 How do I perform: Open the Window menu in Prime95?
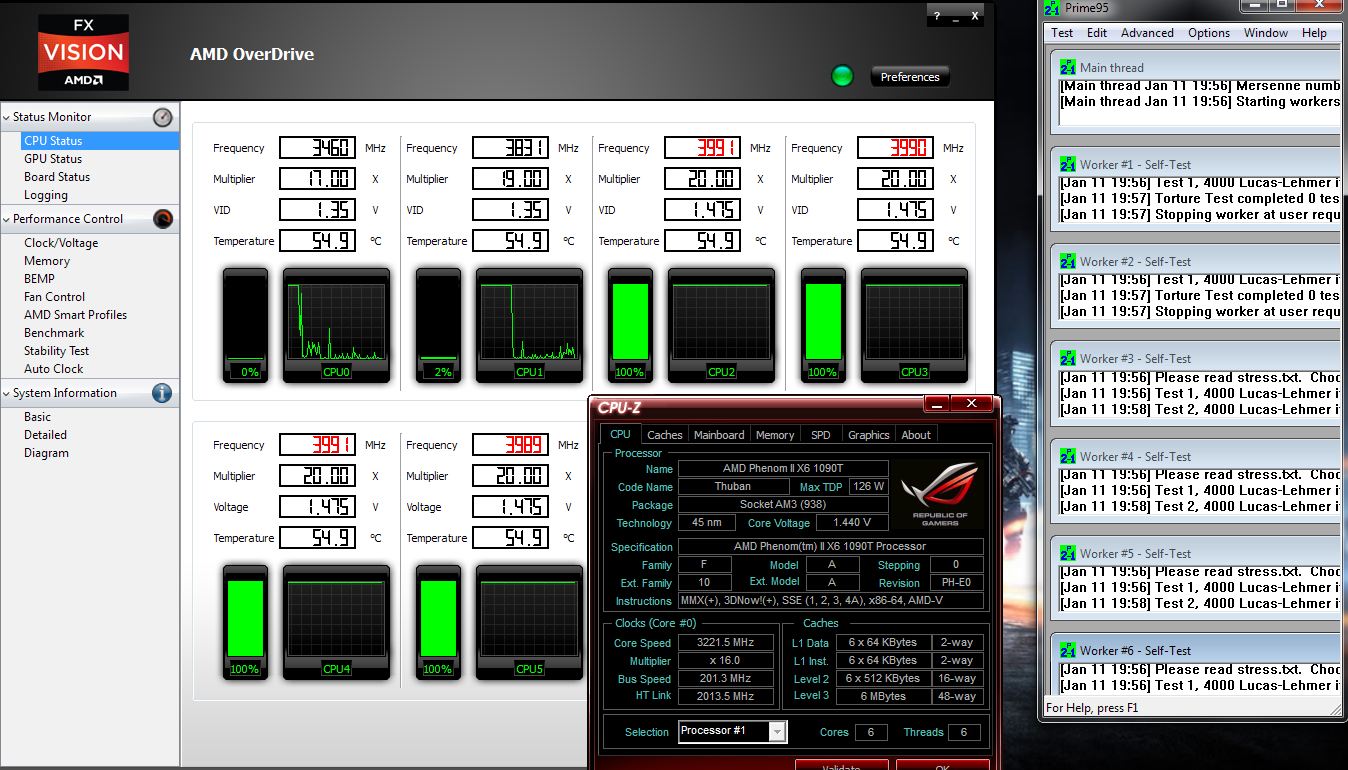tap(1266, 33)
